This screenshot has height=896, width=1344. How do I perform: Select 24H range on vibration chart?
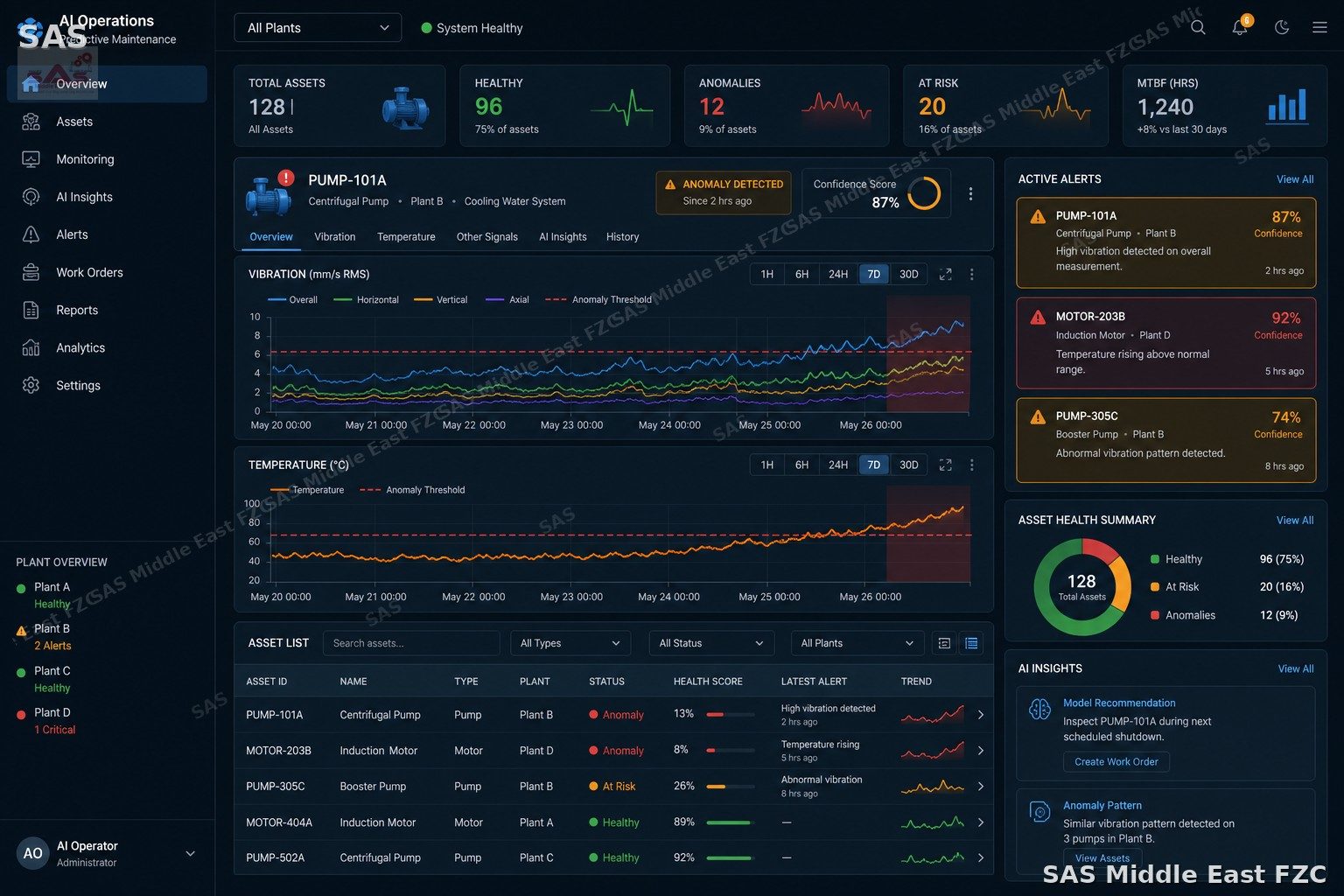[x=838, y=274]
